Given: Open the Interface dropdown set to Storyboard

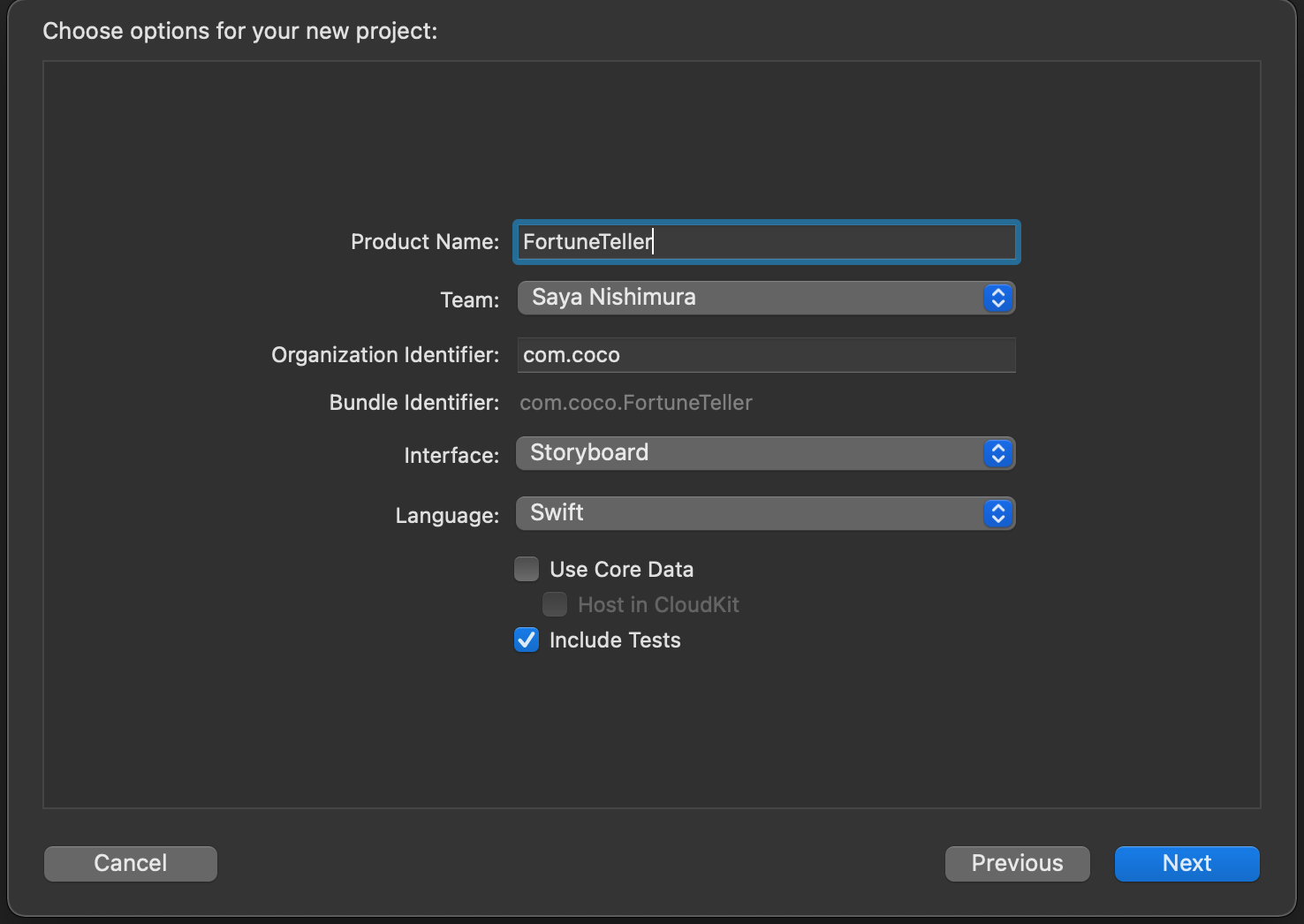Looking at the screenshot, I should pos(766,453).
